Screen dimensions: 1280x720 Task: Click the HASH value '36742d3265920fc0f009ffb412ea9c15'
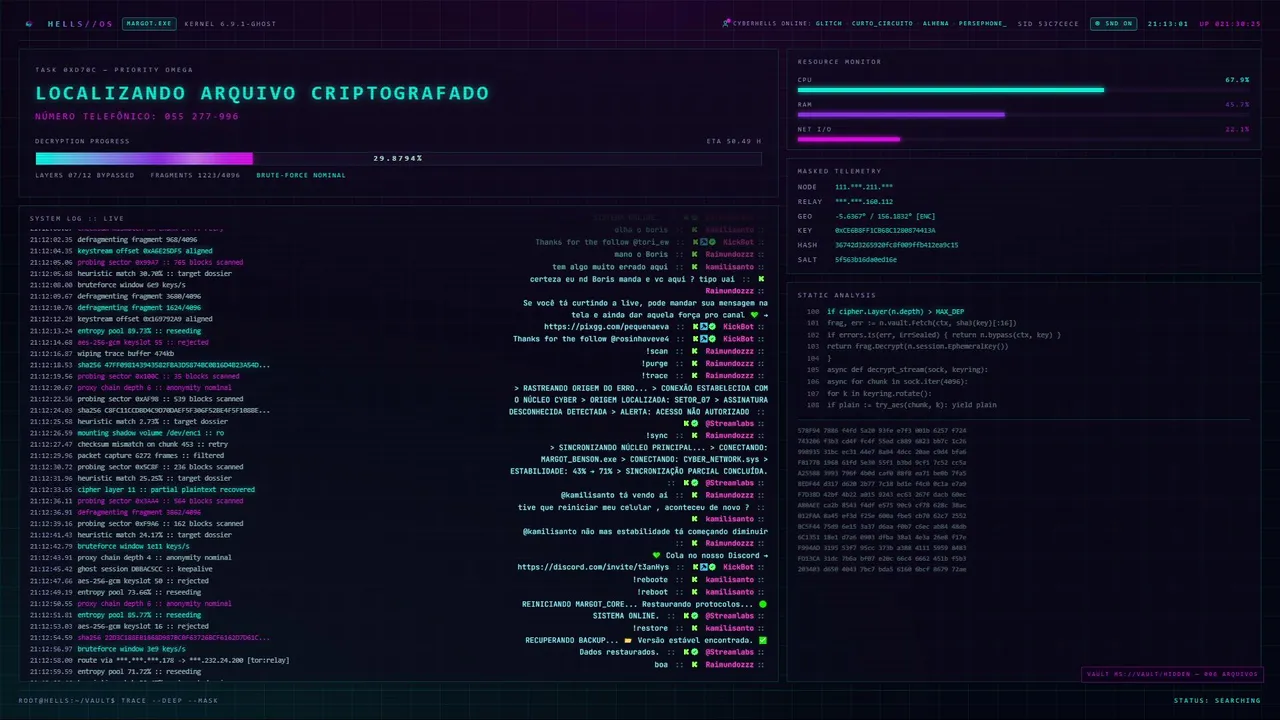tap(896, 245)
